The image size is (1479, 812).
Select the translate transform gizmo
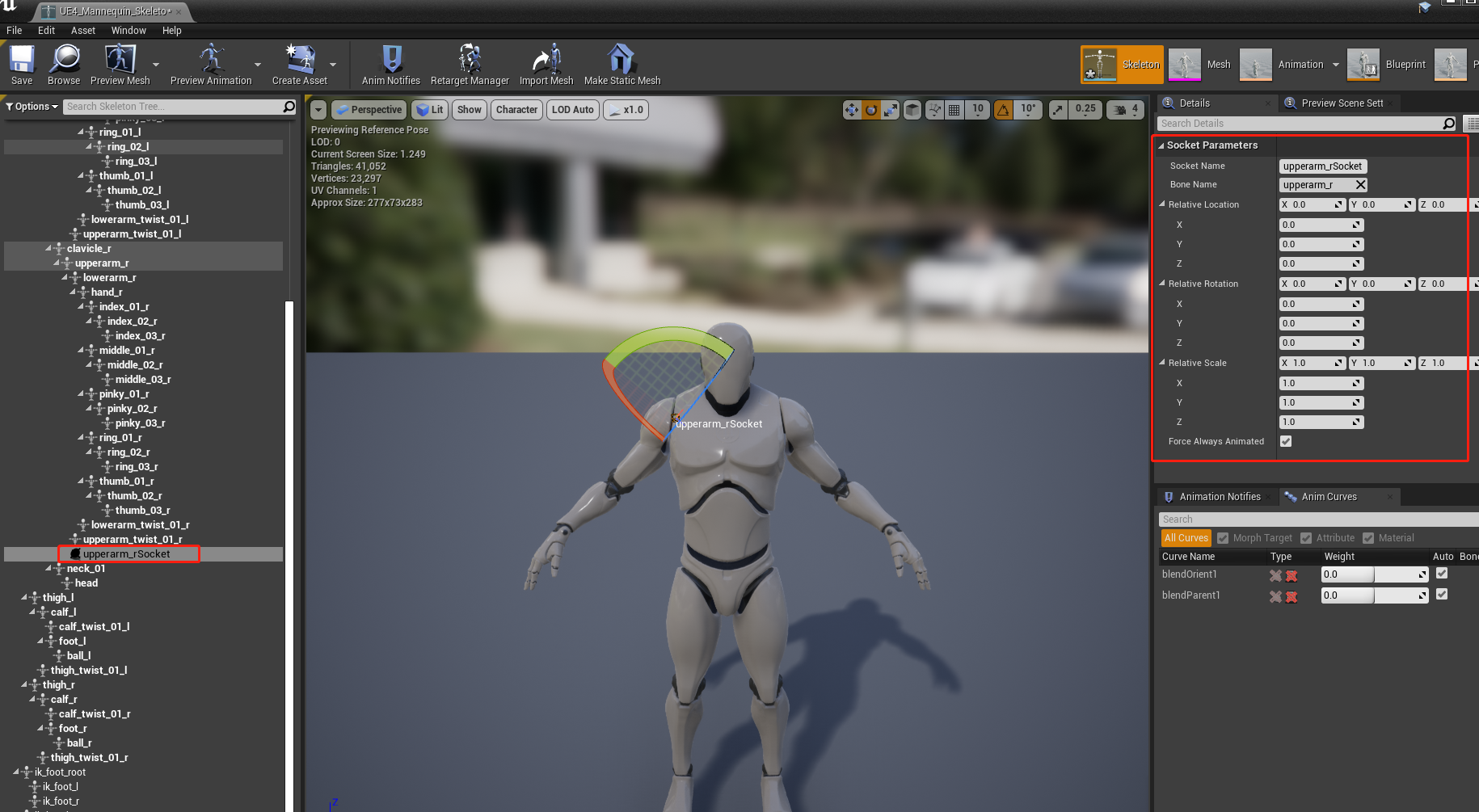tap(852, 110)
